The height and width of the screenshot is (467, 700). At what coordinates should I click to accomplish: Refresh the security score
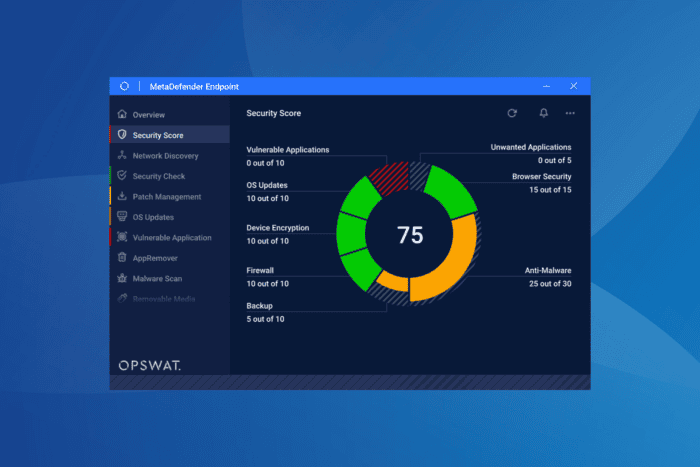coord(512,113)
